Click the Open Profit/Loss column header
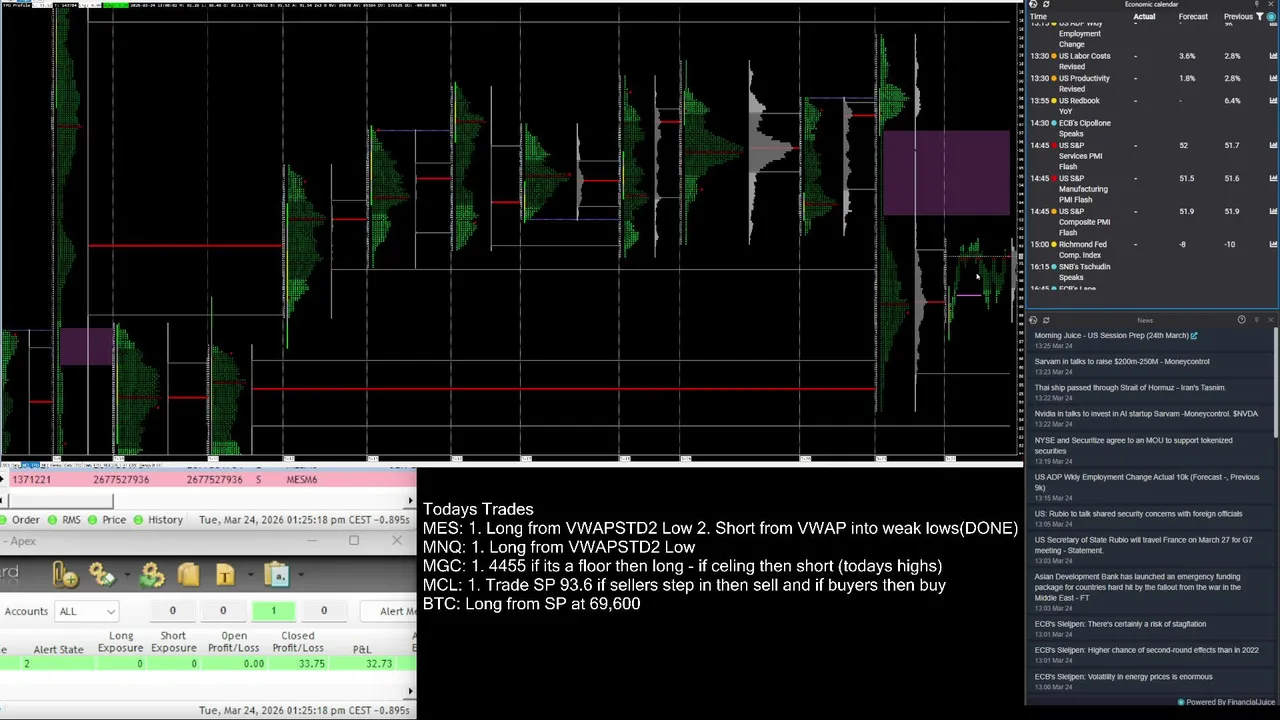 point(234,642)
